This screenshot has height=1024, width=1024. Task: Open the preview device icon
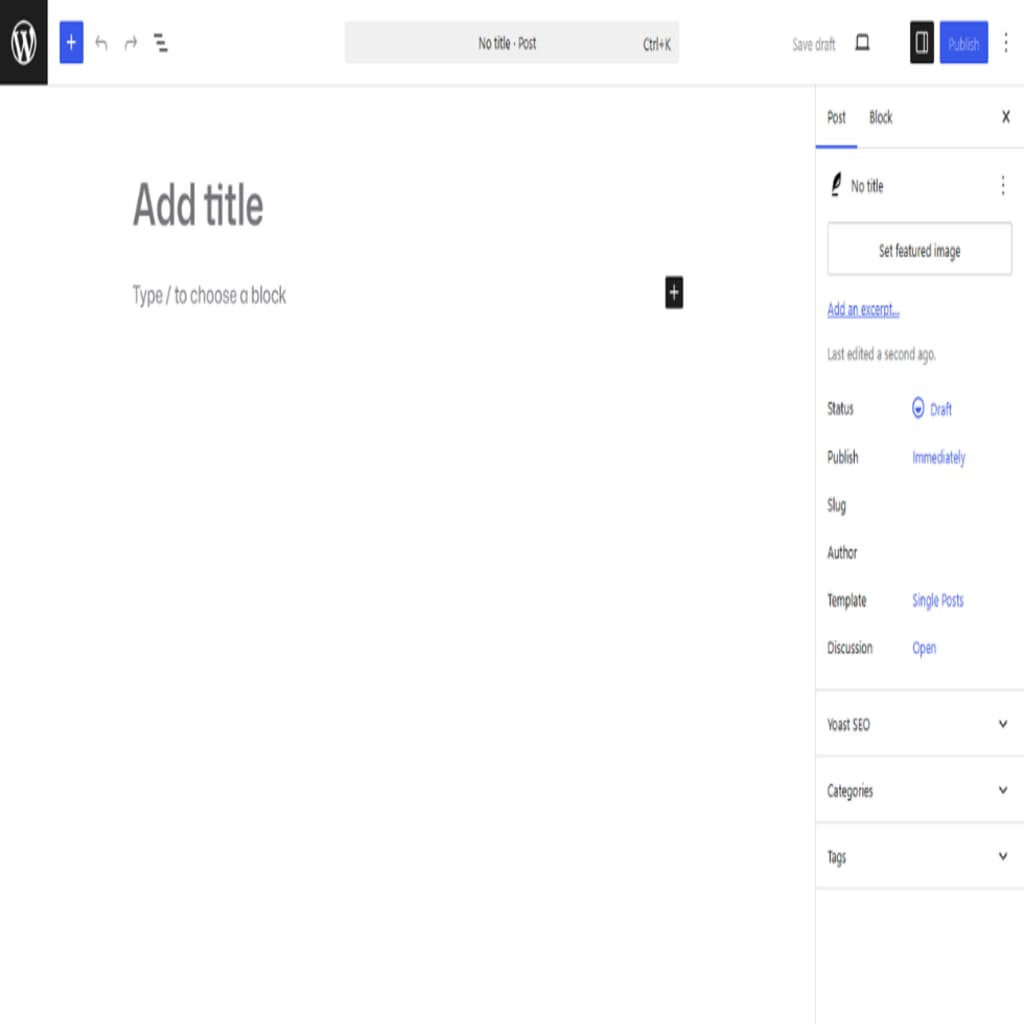click(x=862, y=43)
